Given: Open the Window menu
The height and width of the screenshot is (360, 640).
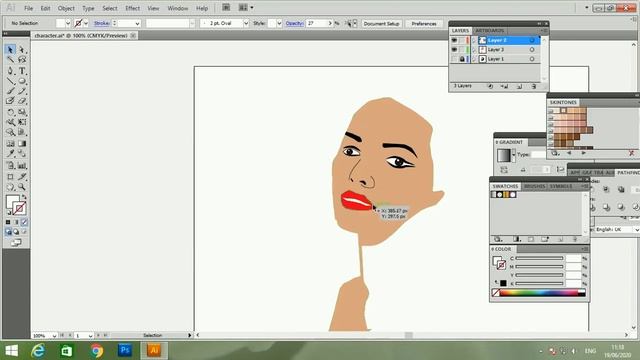Looking at the screenshot, I should (x=178, y=8).
